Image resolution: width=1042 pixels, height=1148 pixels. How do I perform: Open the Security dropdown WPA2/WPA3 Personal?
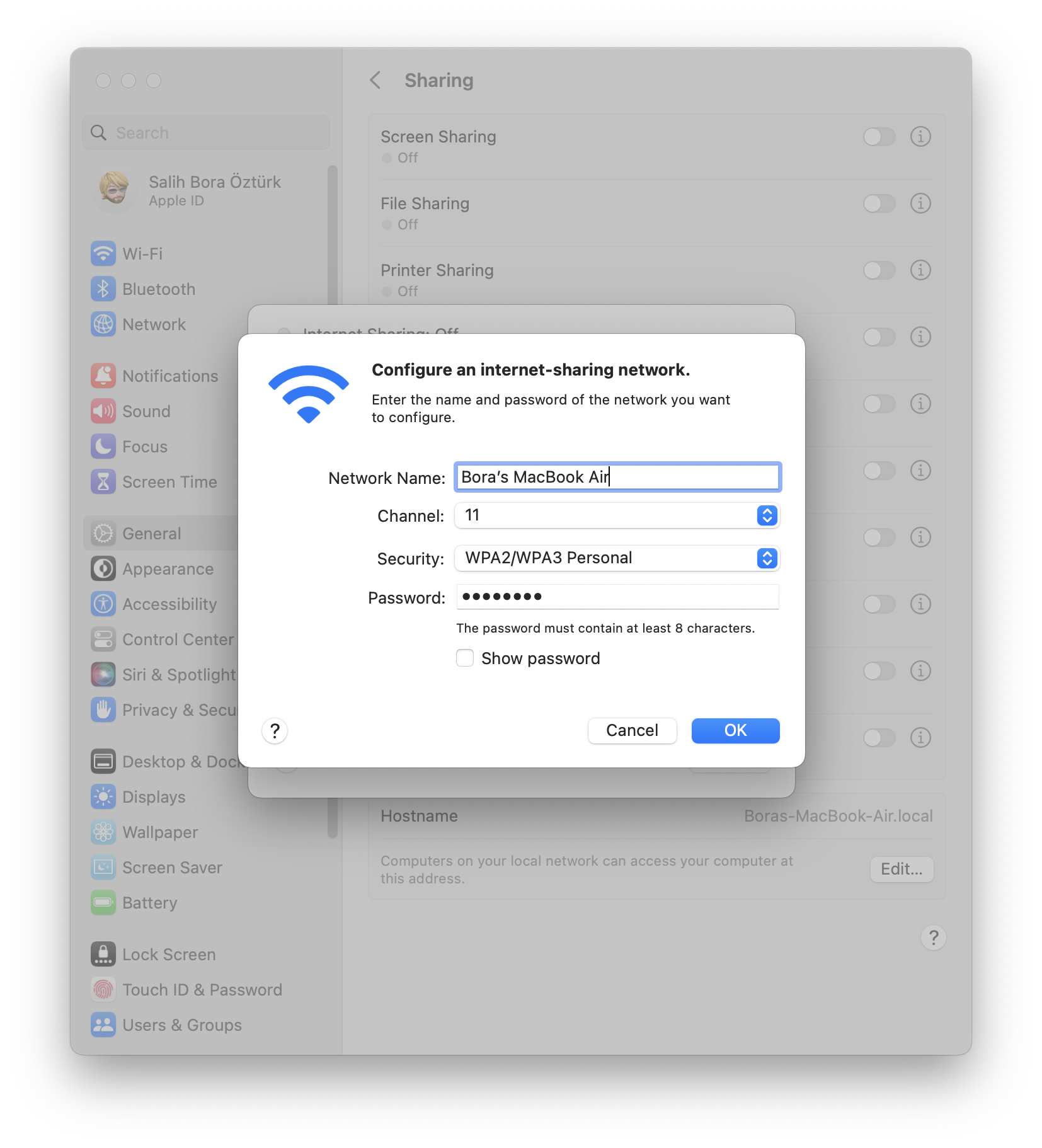click(x=617, y=558)
